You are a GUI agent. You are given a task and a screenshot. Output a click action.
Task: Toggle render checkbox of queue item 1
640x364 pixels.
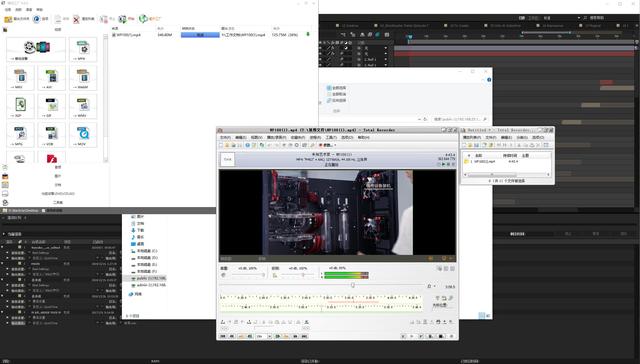pos(19,247)
